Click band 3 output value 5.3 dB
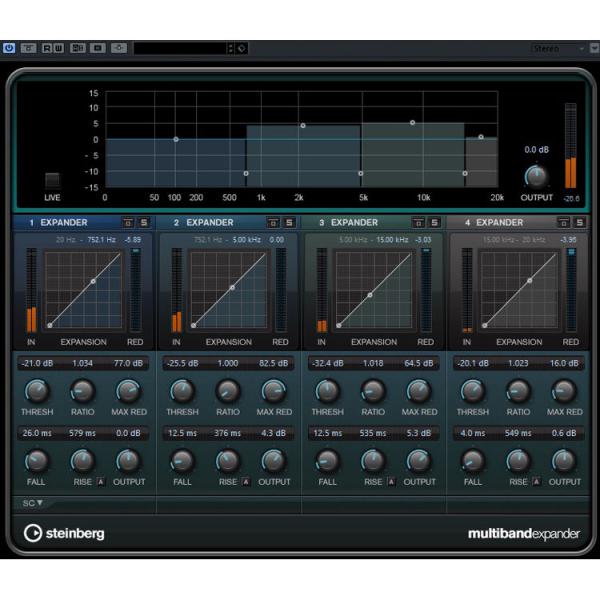Screen dimensions: 600x600 pyautogui.click(x=419, y=433)
